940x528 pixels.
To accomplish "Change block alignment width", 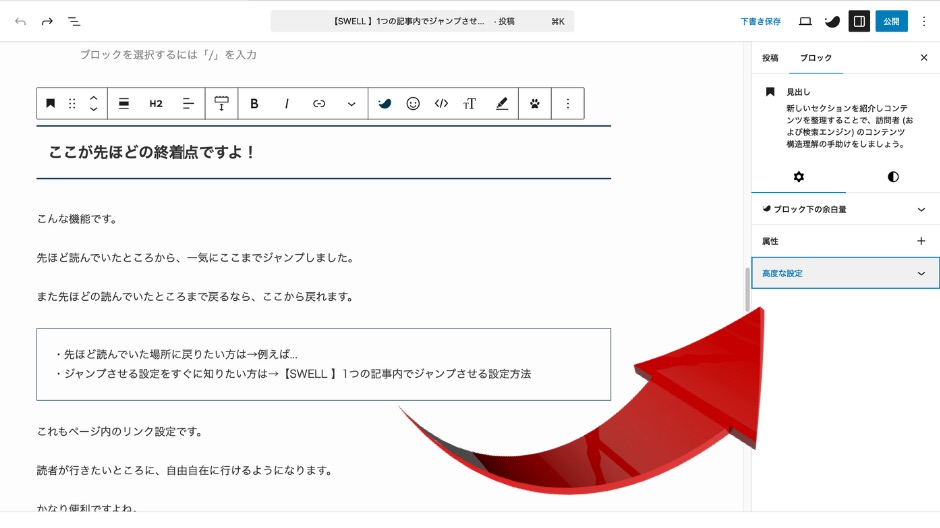I will [124, 104].
